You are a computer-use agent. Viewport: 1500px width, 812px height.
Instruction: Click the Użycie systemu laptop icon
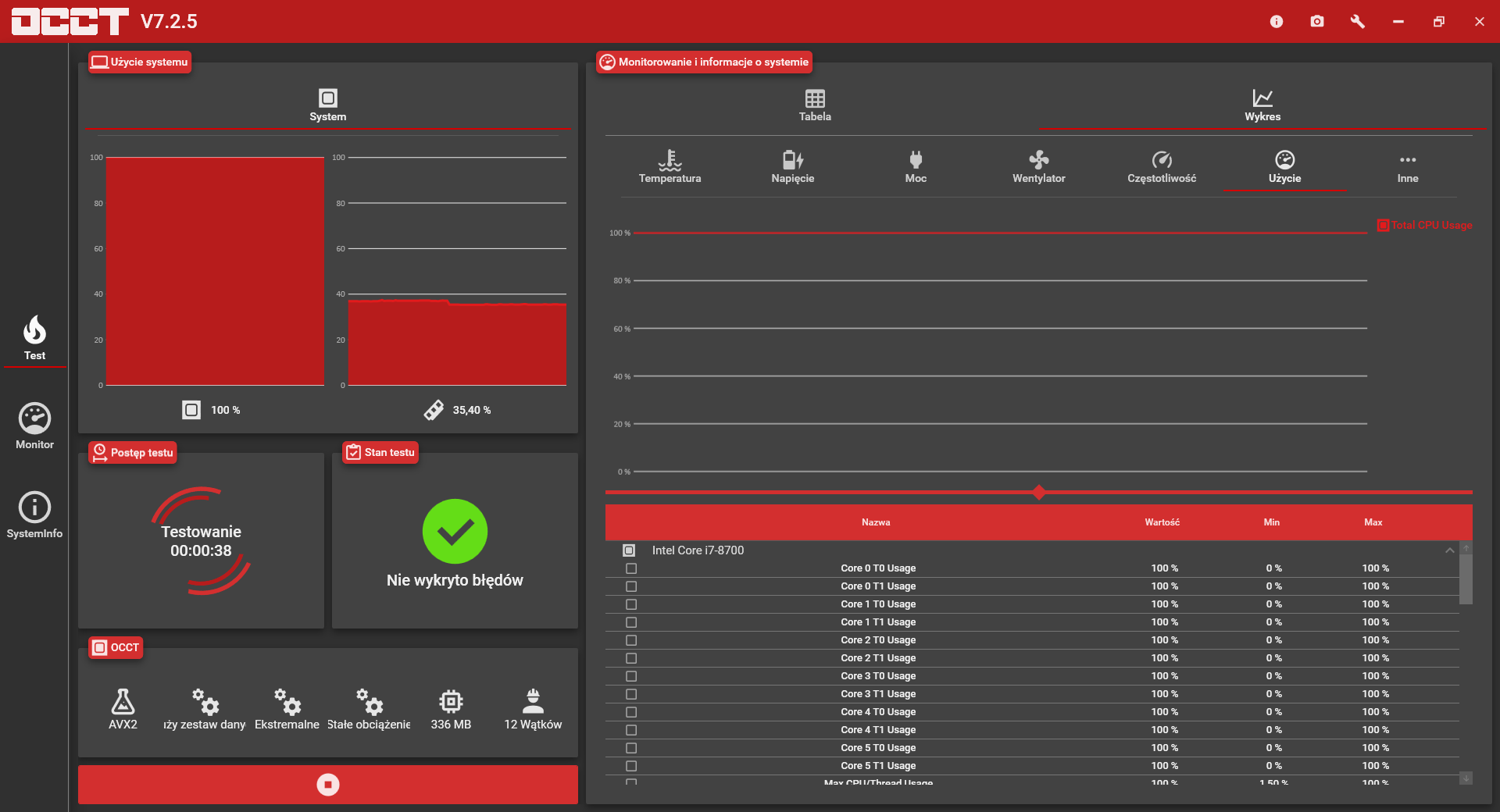coord(99,62)
